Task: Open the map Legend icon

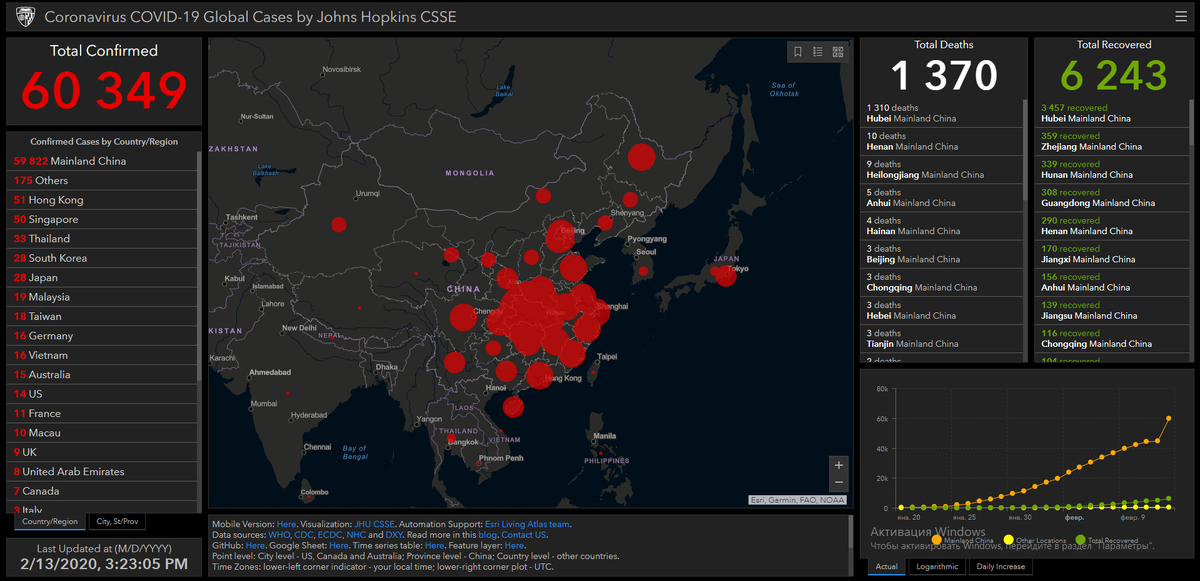Action: pyautogui.click(x=818, y=51)
